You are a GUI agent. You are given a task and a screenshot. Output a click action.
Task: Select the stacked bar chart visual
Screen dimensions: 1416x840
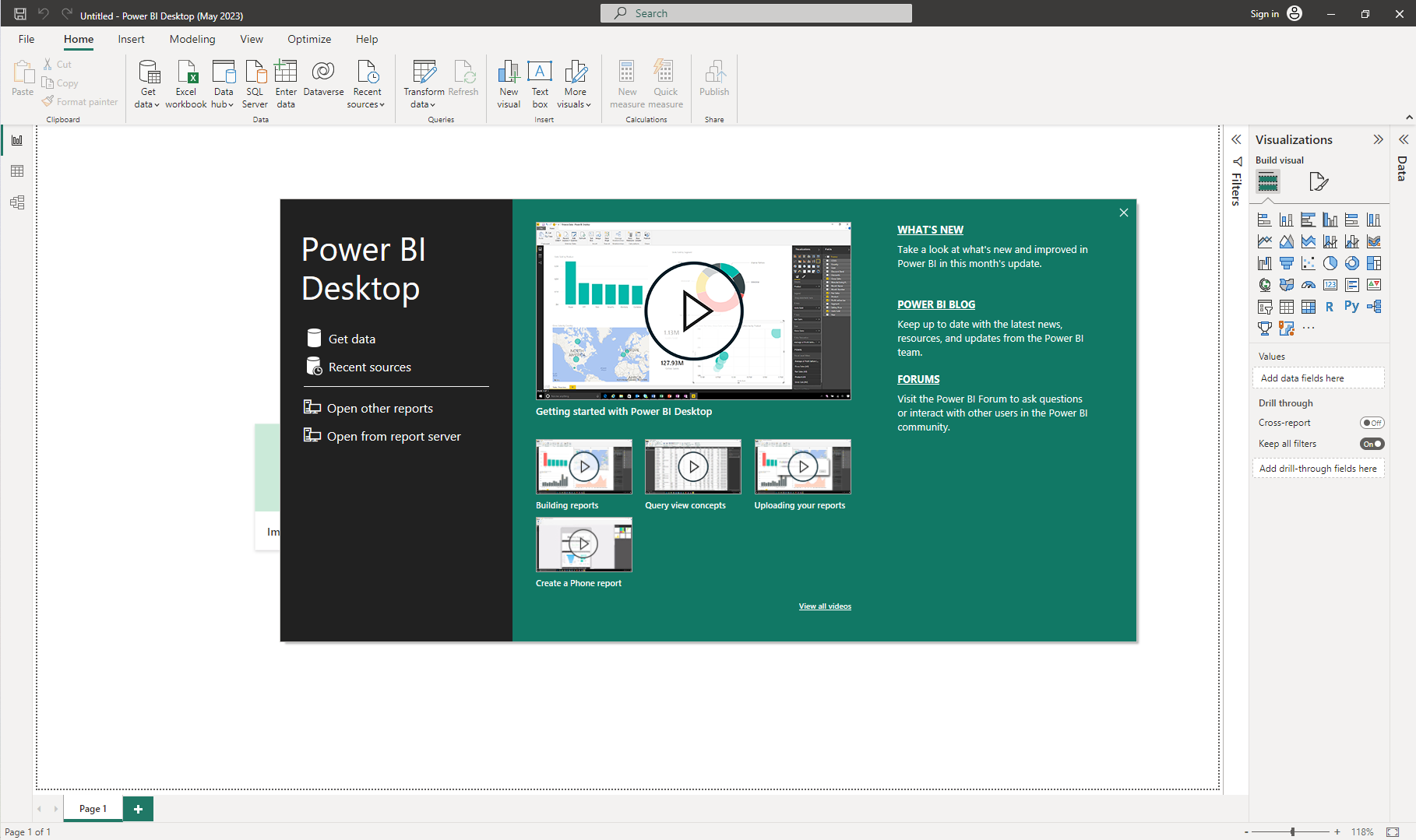[x=1264, y=220]
